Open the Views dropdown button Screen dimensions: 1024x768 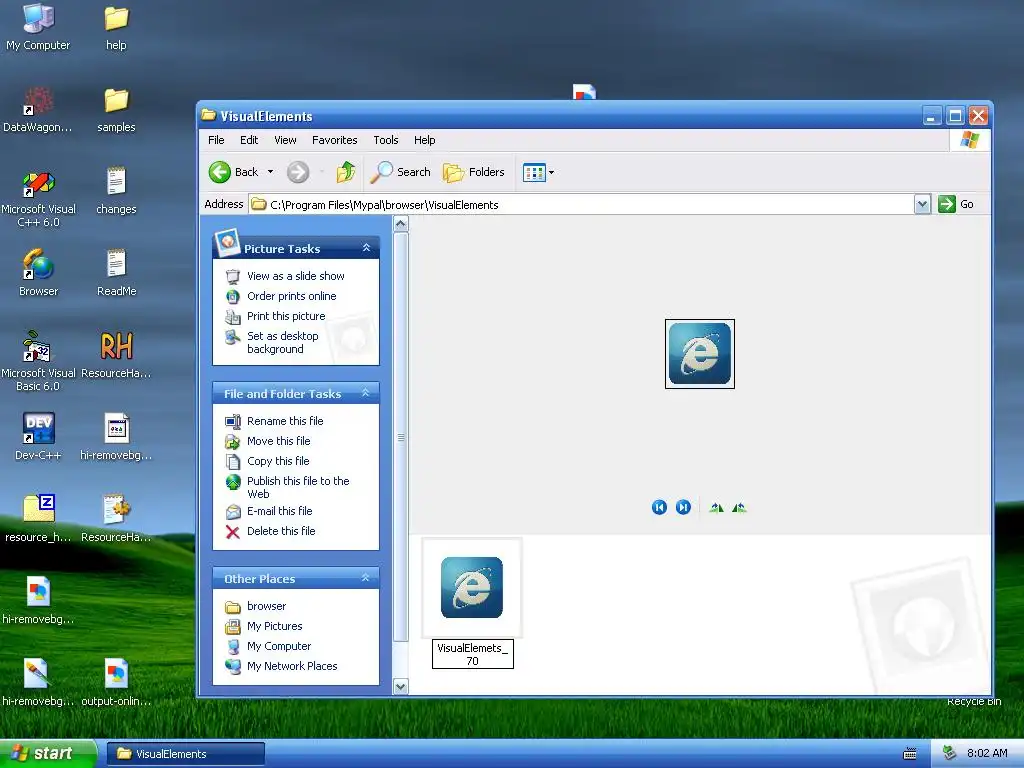click(x=539, y=172)
